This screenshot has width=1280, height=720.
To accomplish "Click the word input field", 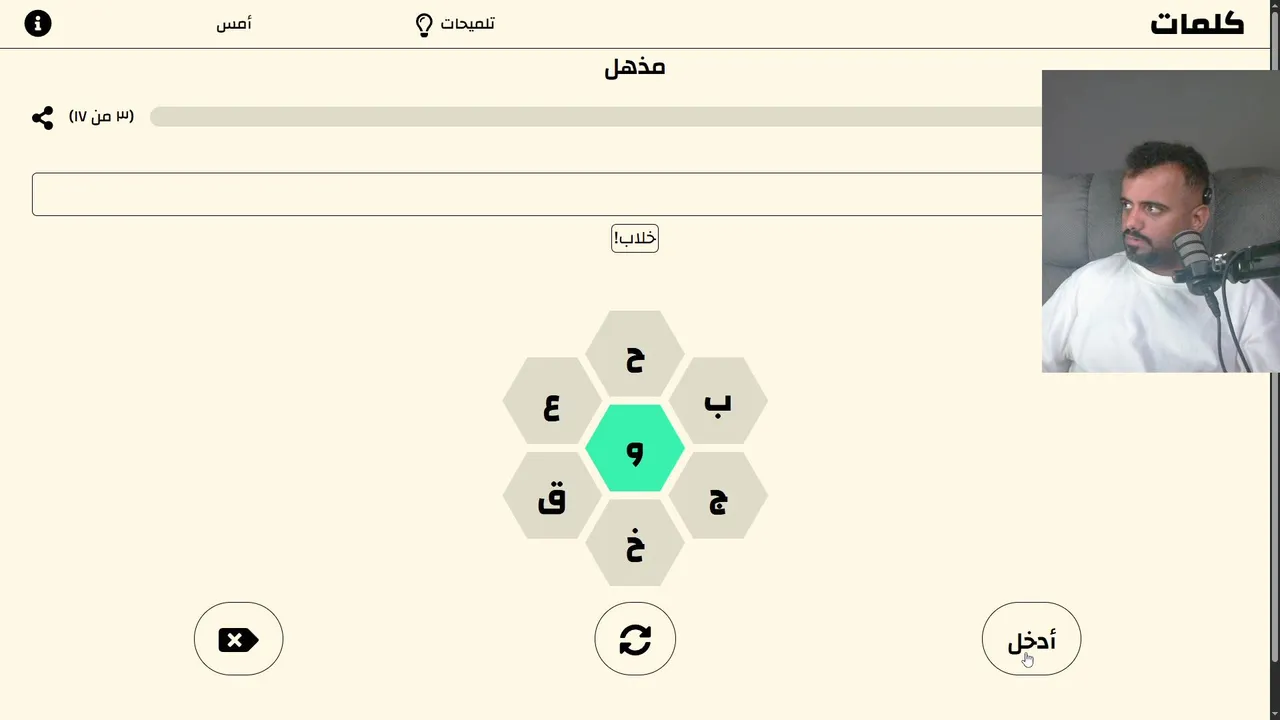I will tap(536, 194).
